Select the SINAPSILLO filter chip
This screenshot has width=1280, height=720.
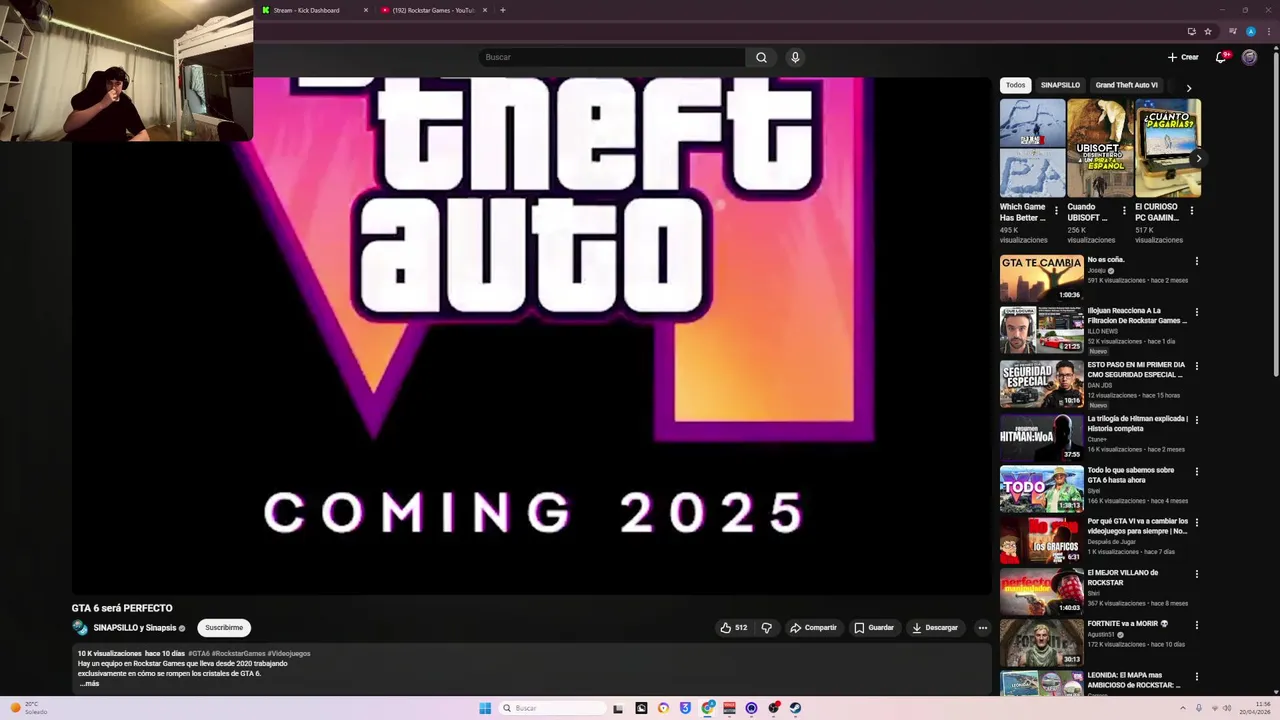coord(1060,85)
